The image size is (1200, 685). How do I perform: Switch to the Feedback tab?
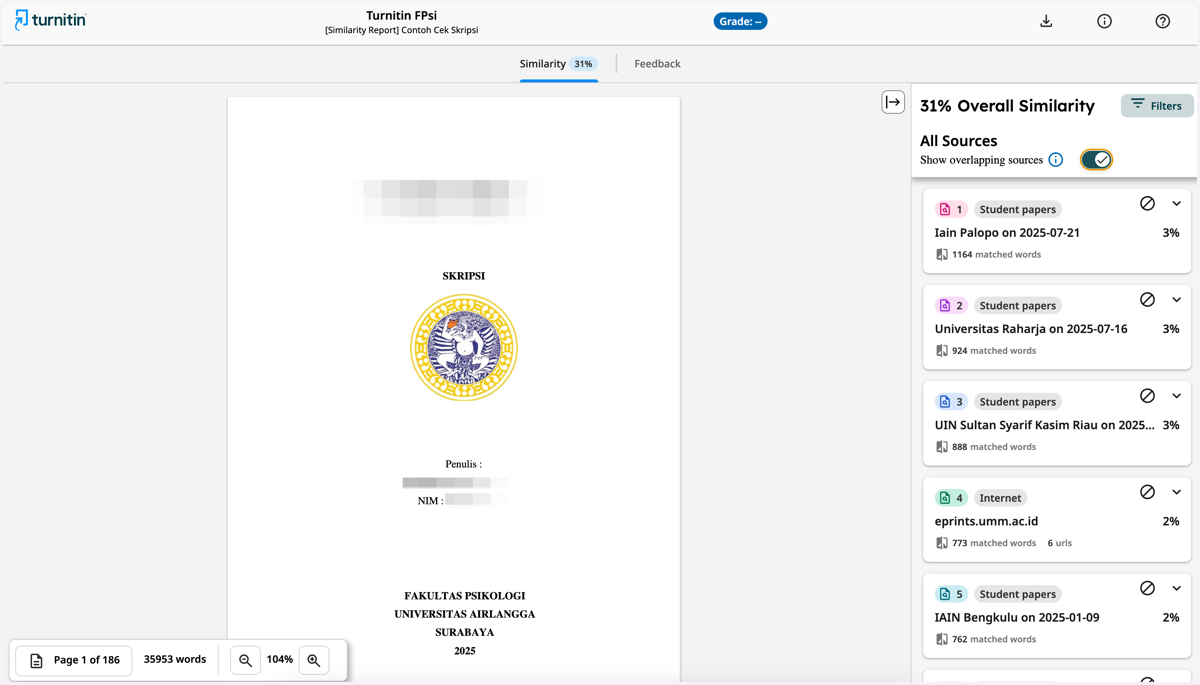point(657,64)
